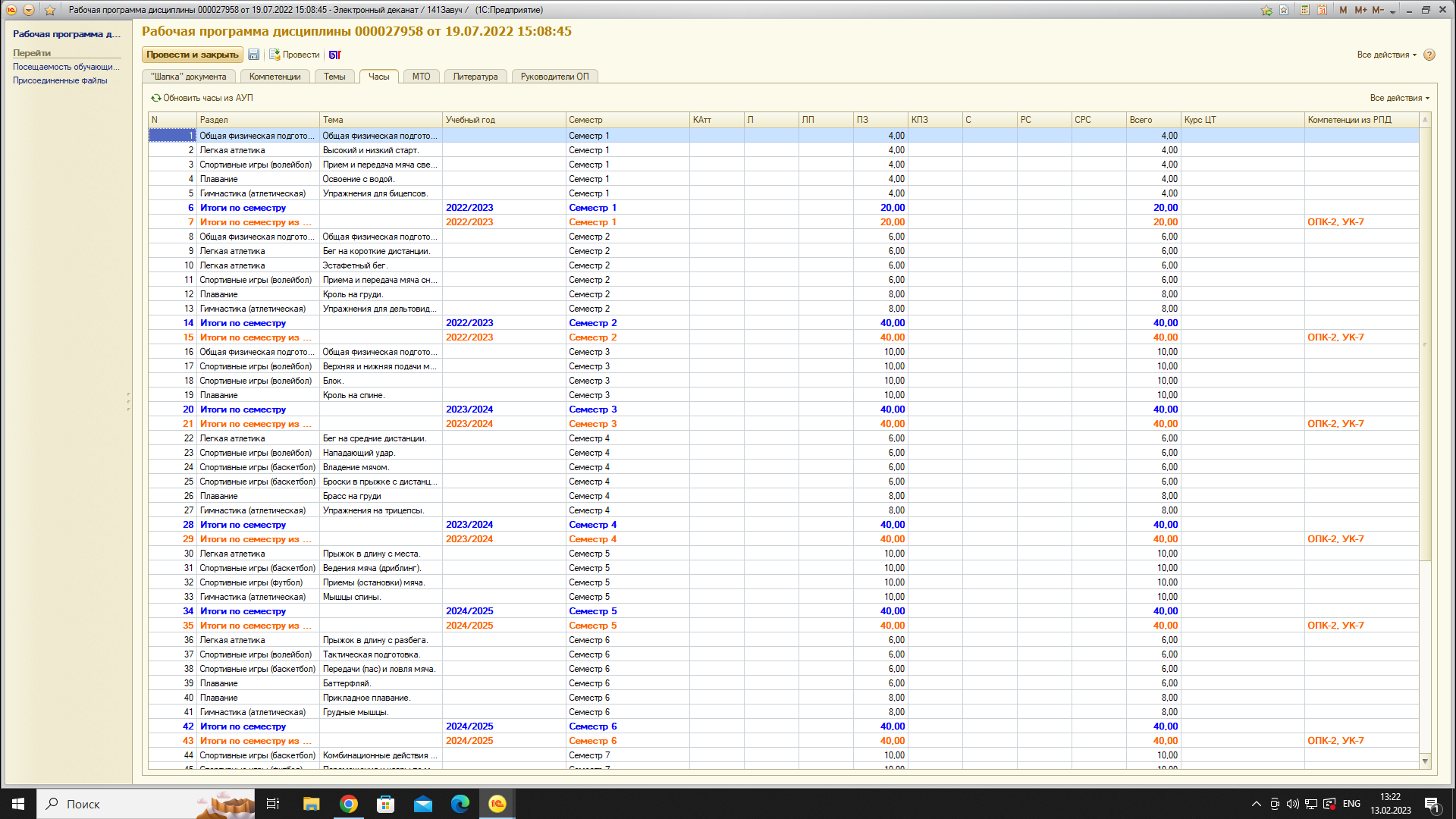Open Google Chrome on taskbar
Image resolution: width=1456 pixels, height=819 pixels.
(x=349, y=804)
